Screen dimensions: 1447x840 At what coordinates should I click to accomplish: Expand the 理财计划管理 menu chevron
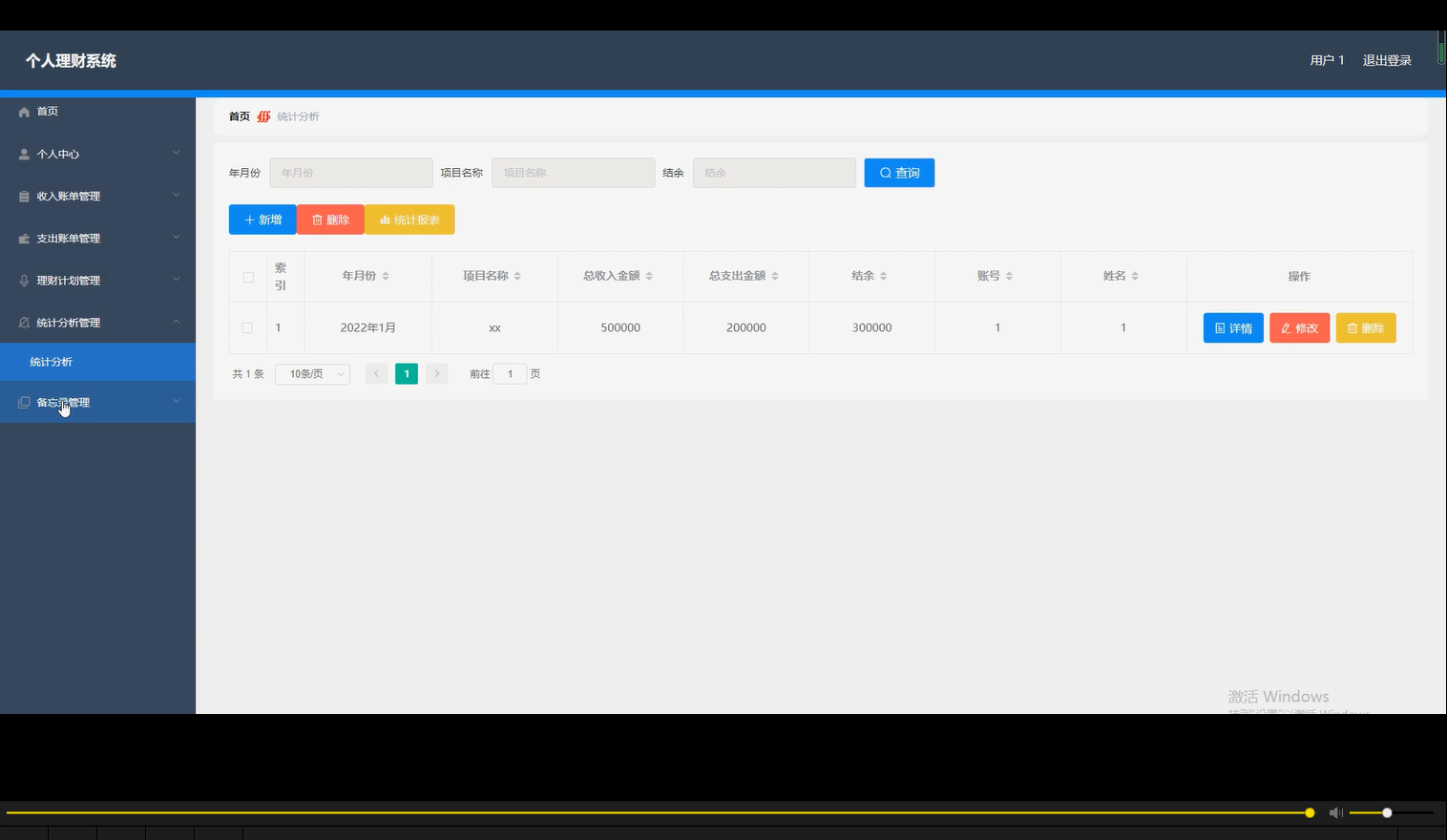[176, 279]
